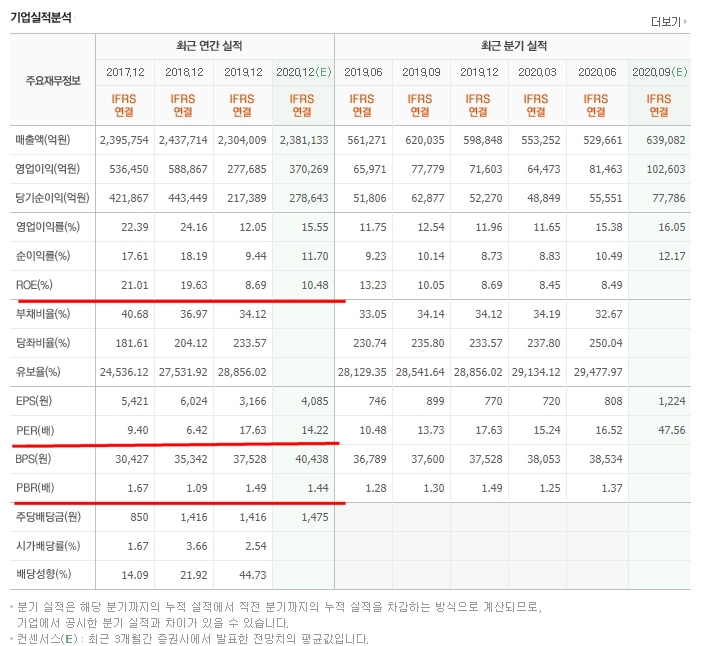
Task: Click the 영업이익률(%) row label
Action: (x=48, y=227)
